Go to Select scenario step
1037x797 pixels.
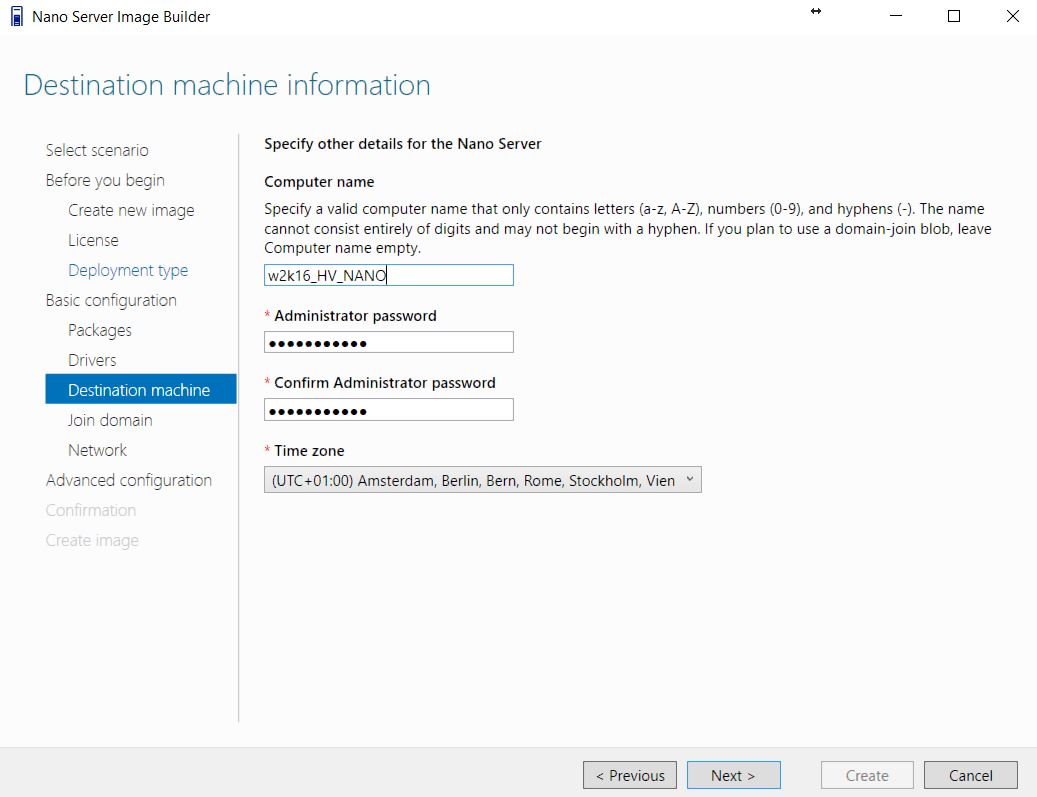[97, 150]
